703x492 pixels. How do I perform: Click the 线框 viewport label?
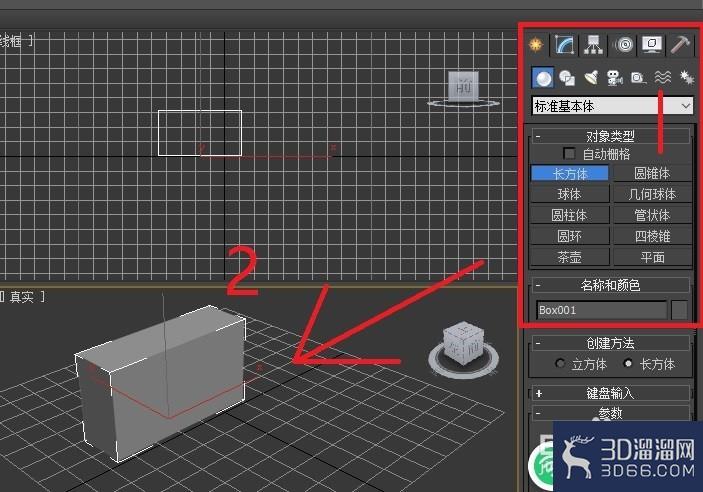(11, 41)
